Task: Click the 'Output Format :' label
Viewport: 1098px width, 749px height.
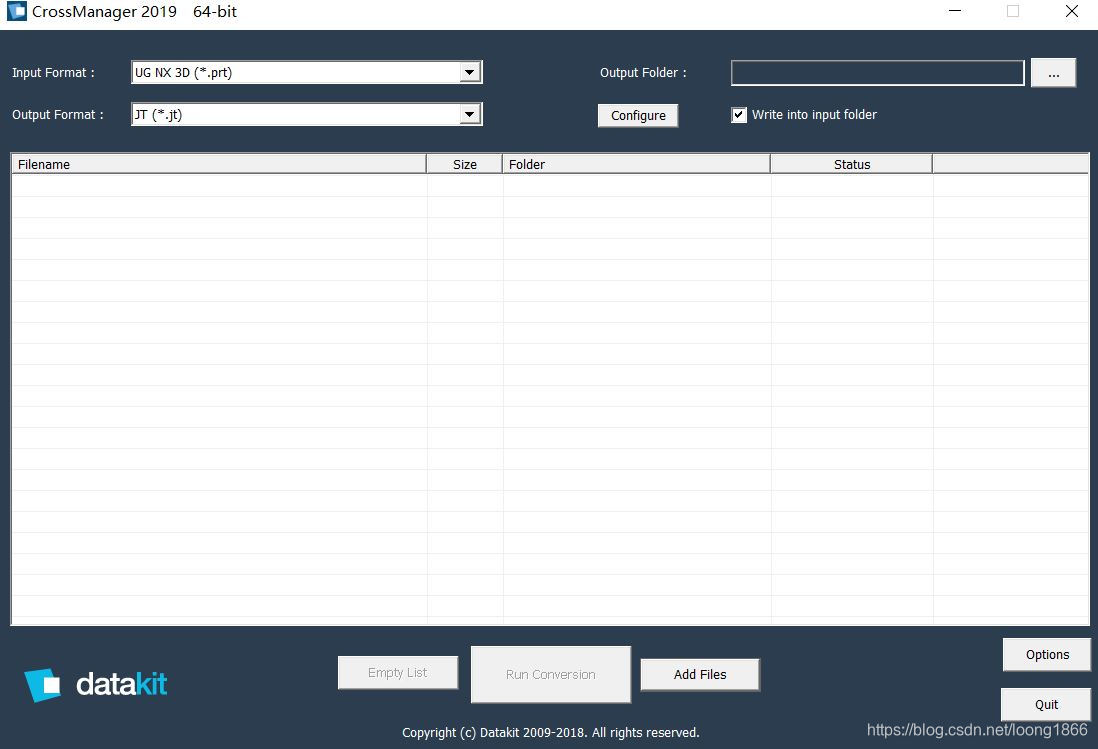Action: (57, 115)
